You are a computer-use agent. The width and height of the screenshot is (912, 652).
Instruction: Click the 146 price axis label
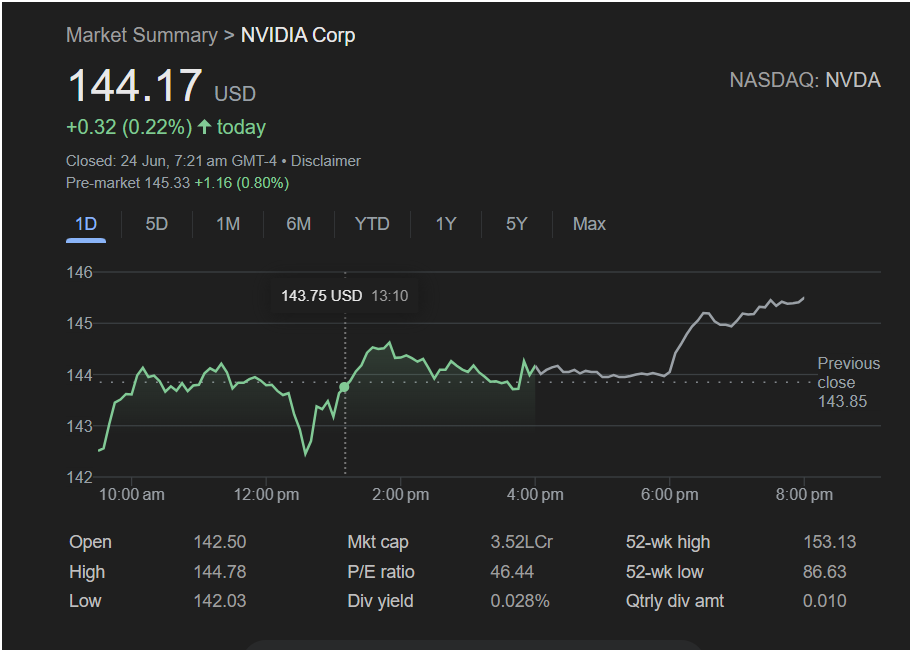(80, 272)
